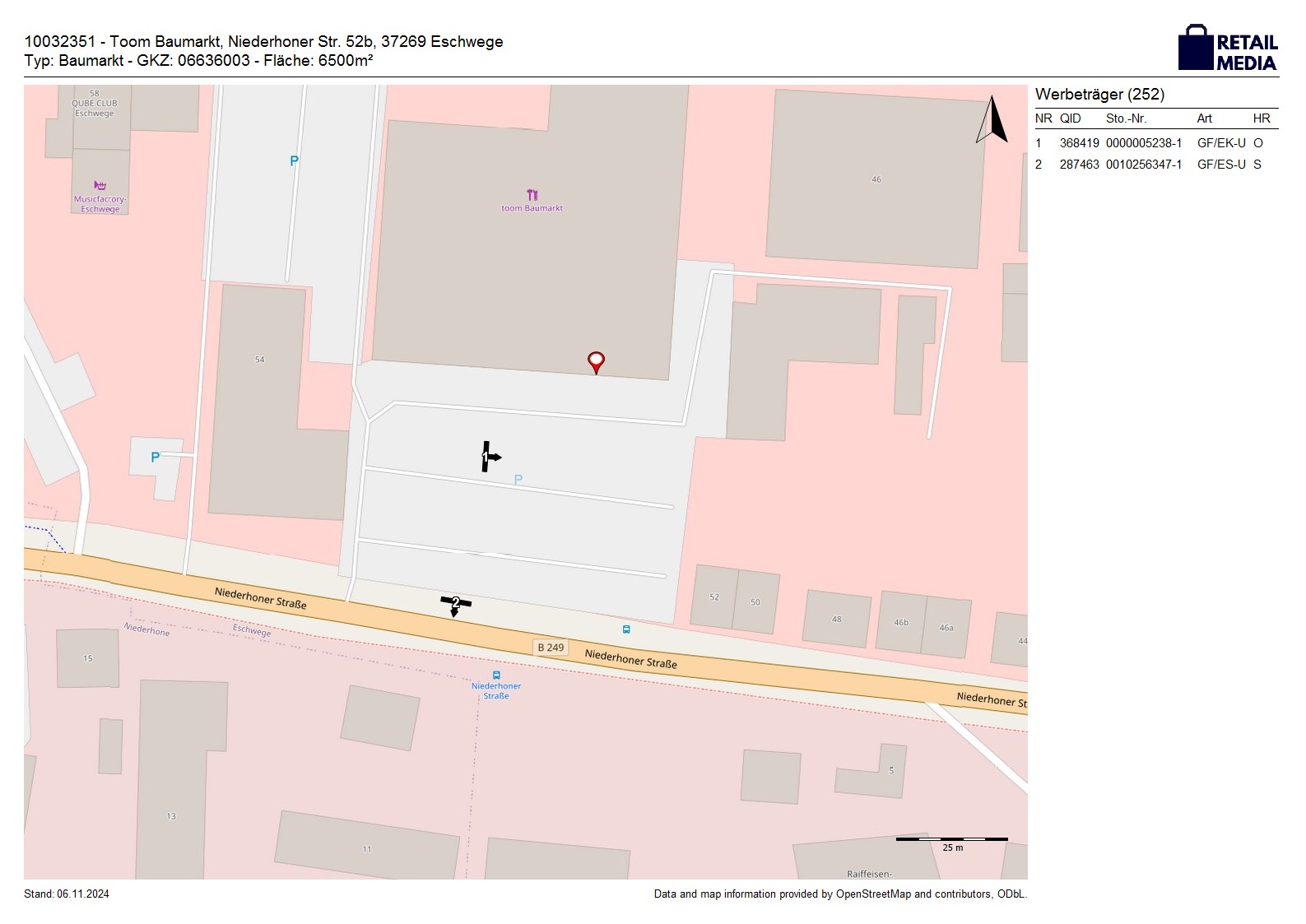Select advertising marker number 1
Viewport: 1306px width, 924px height.
[x=488, y=457]
